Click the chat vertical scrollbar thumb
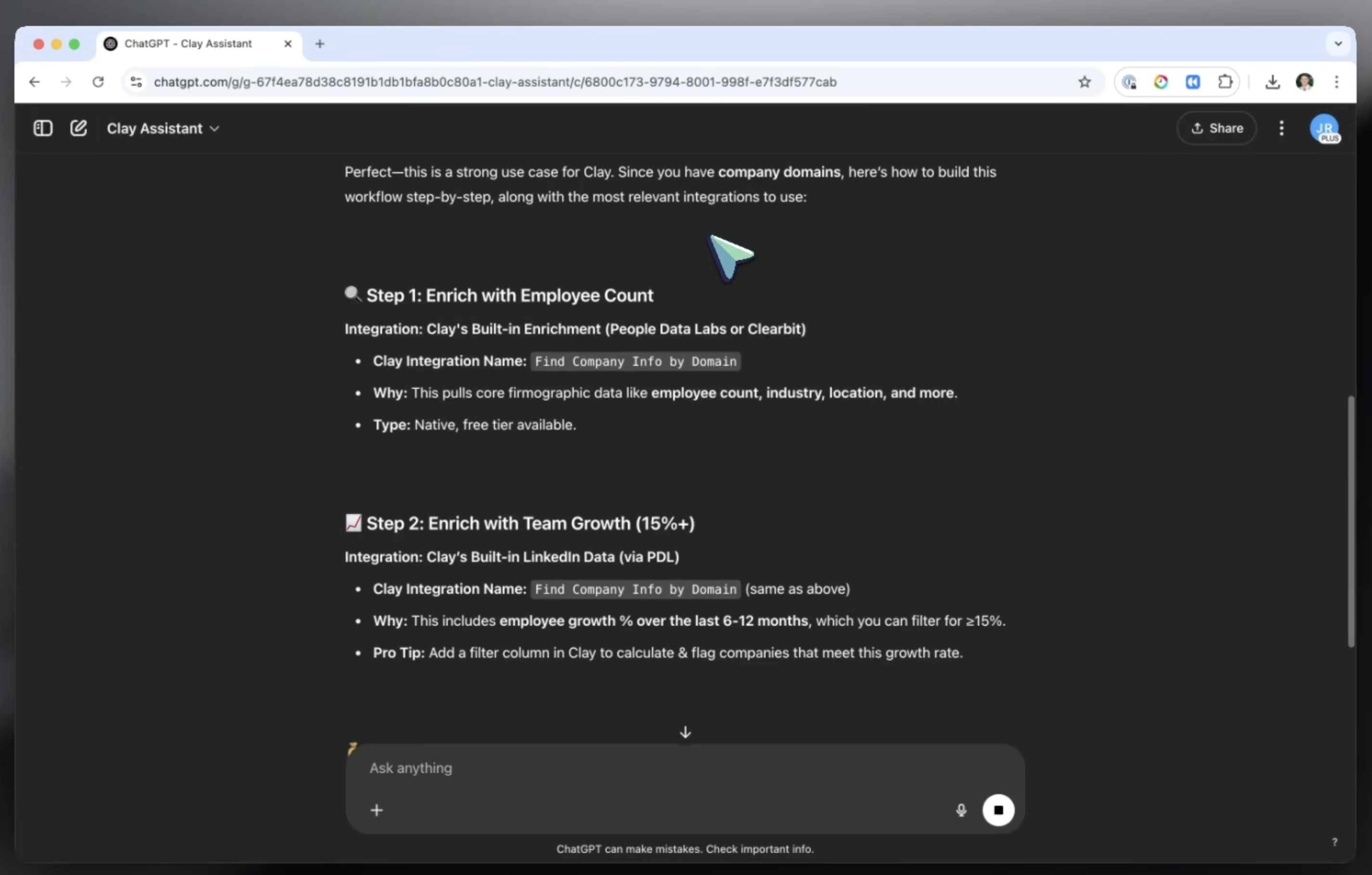This screenshot has height=875, width=1372. click(x=1350, y=521)
